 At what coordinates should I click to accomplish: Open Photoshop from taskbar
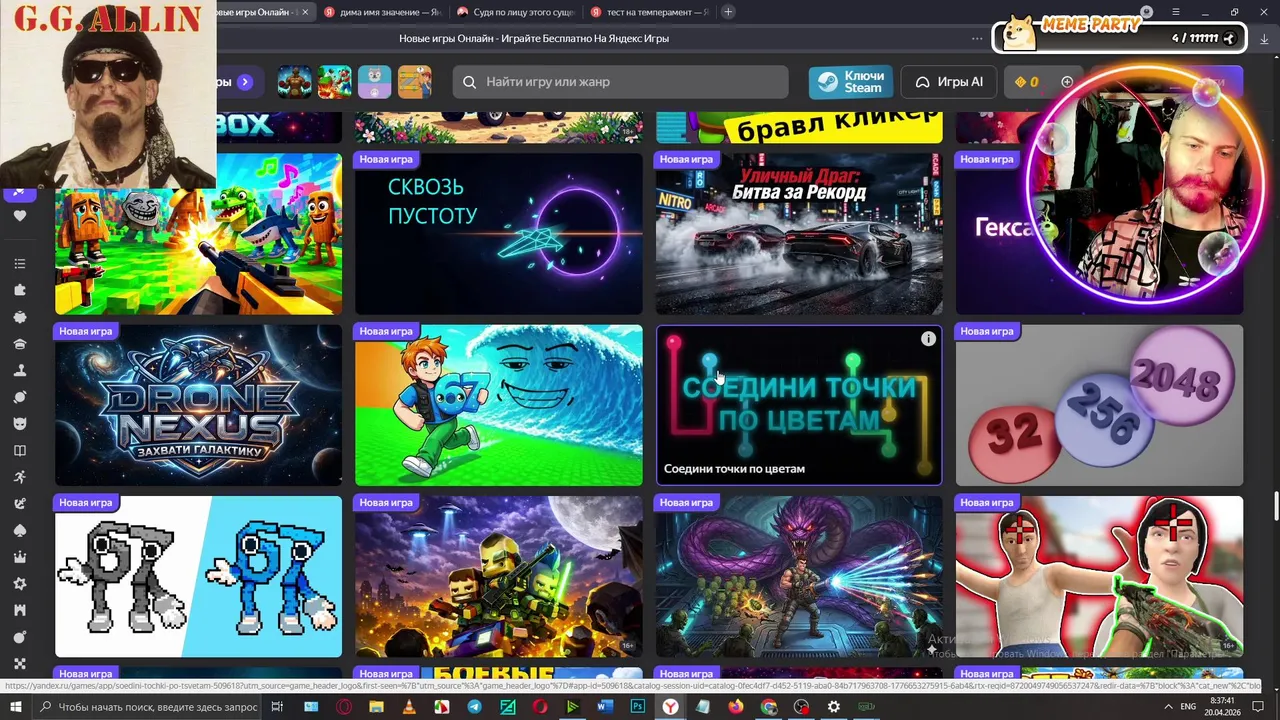click(x=637, y=707)
